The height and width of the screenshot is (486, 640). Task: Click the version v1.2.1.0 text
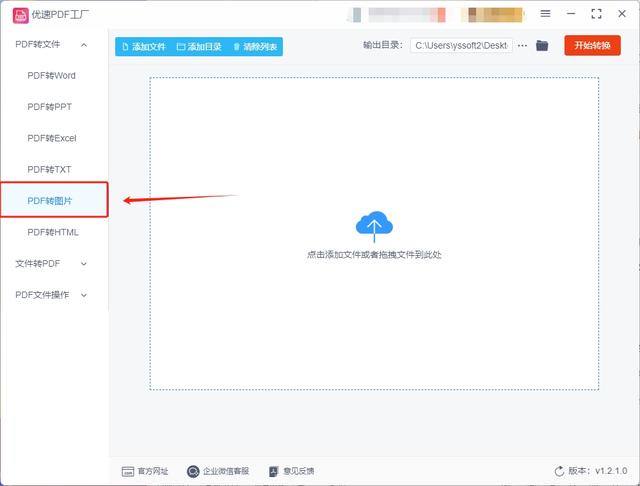pyautogui.click(x=598, y=471)
